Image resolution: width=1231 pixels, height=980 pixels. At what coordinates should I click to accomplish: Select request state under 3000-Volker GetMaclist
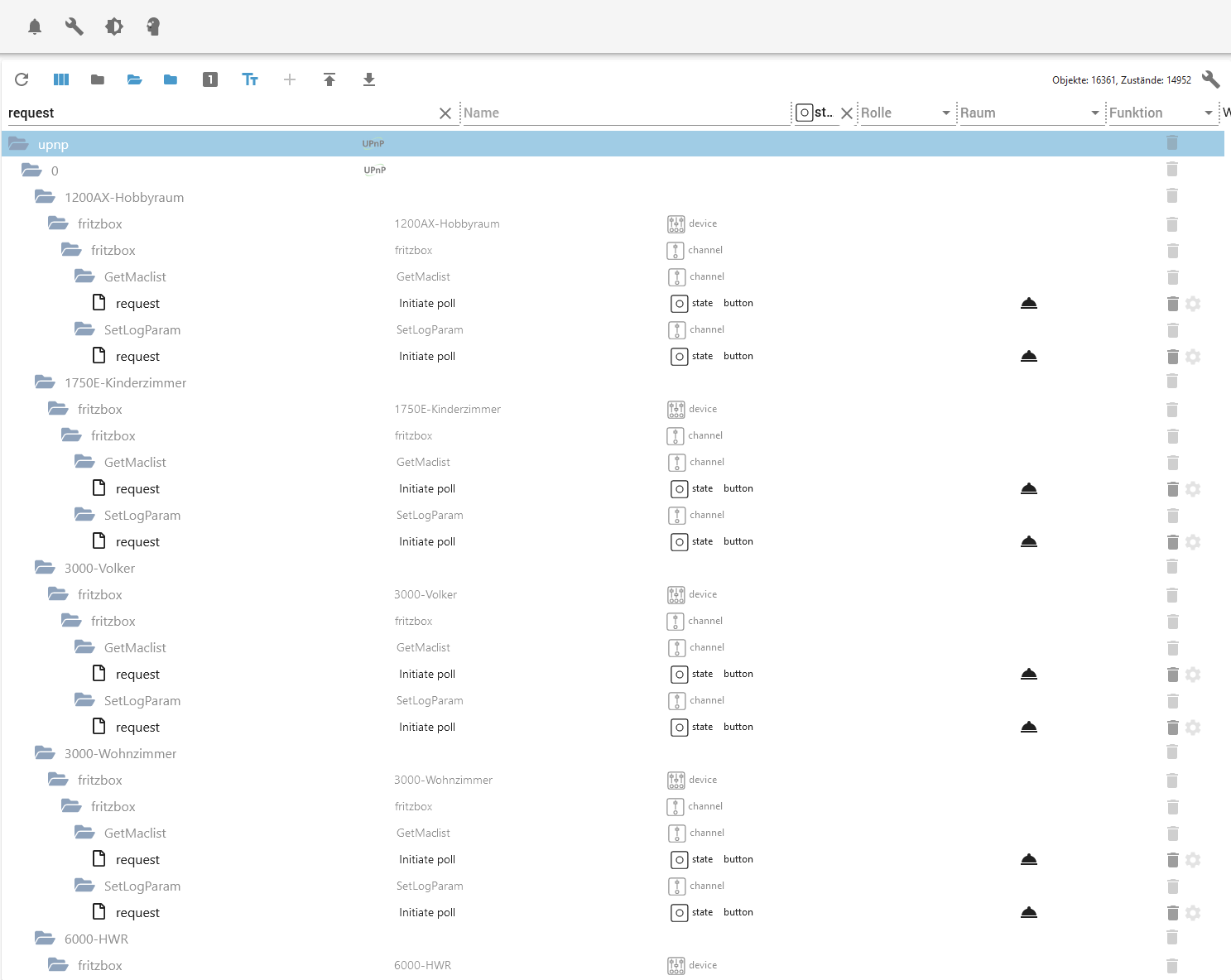(137, 675)
